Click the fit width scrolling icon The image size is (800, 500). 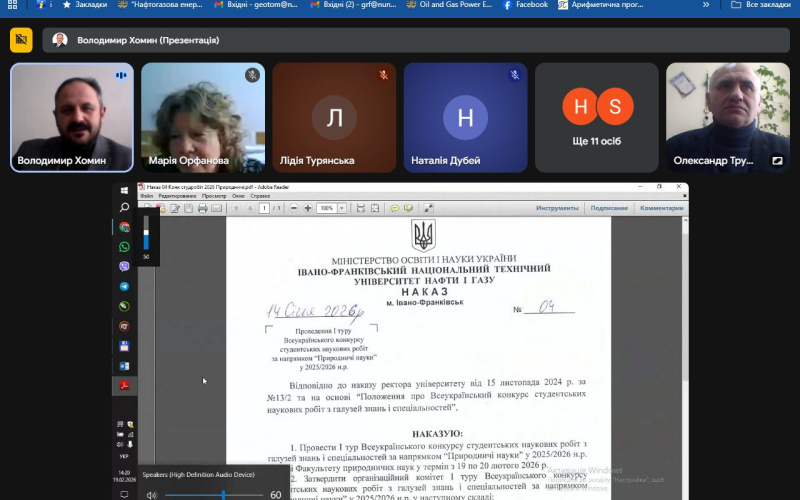pos(361,208)
